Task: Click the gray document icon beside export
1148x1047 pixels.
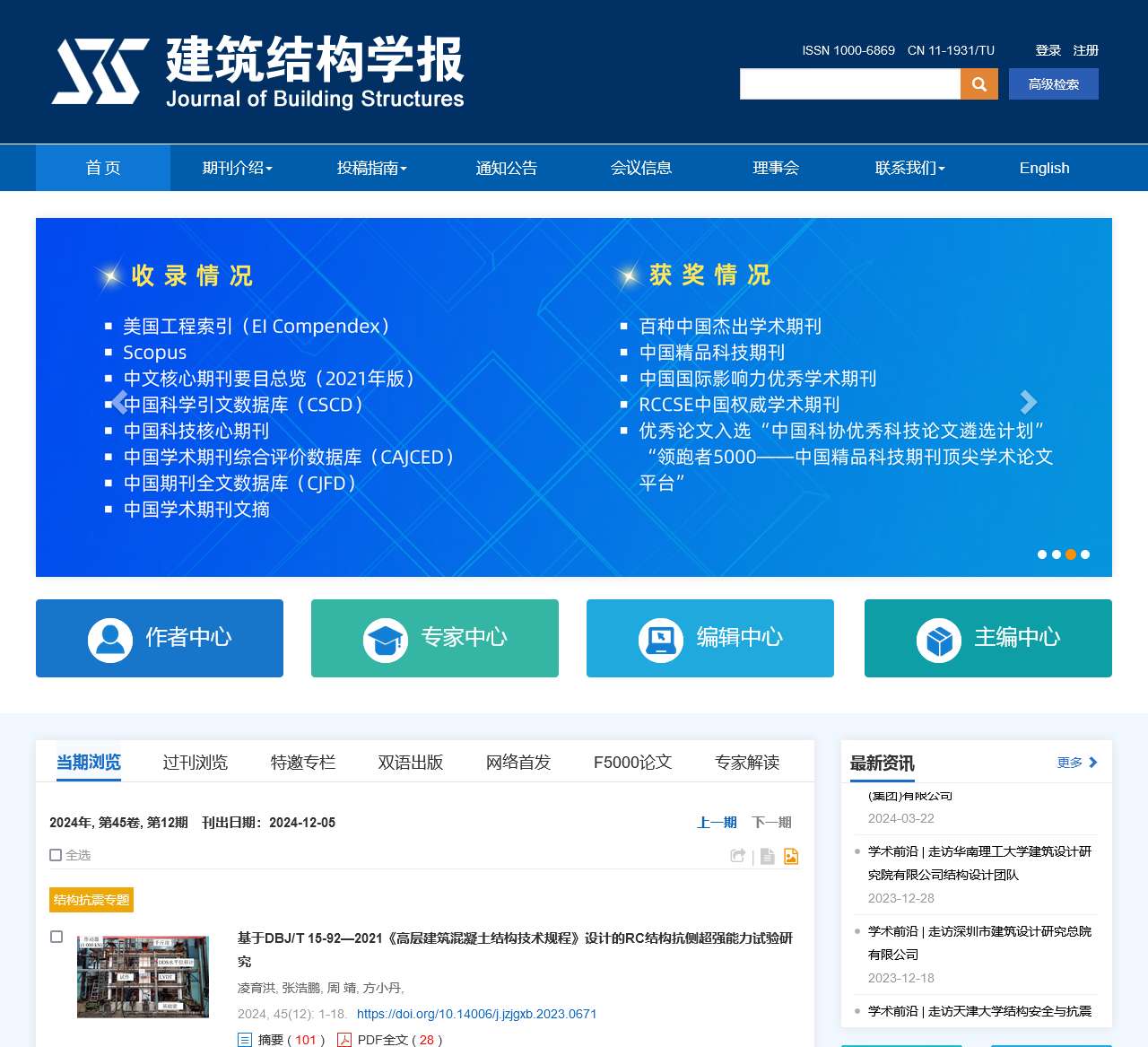Action: coord(768,857)
